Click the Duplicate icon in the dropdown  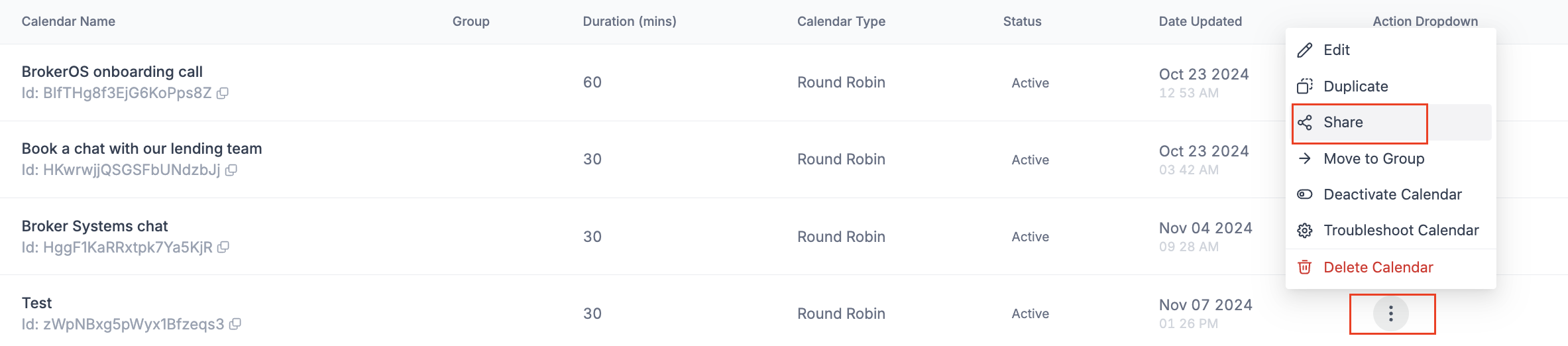pos(1305,86)
